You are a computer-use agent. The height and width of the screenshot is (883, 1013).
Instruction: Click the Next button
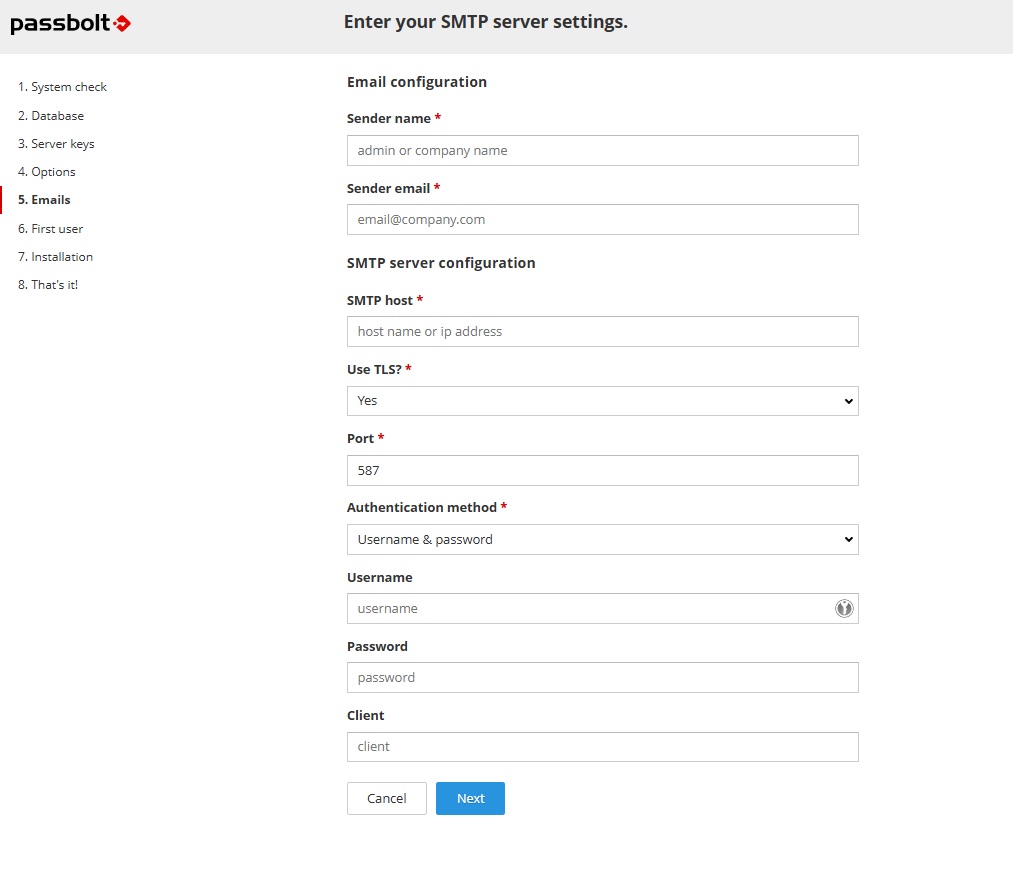pyautogui.click(x=470, y=798)
